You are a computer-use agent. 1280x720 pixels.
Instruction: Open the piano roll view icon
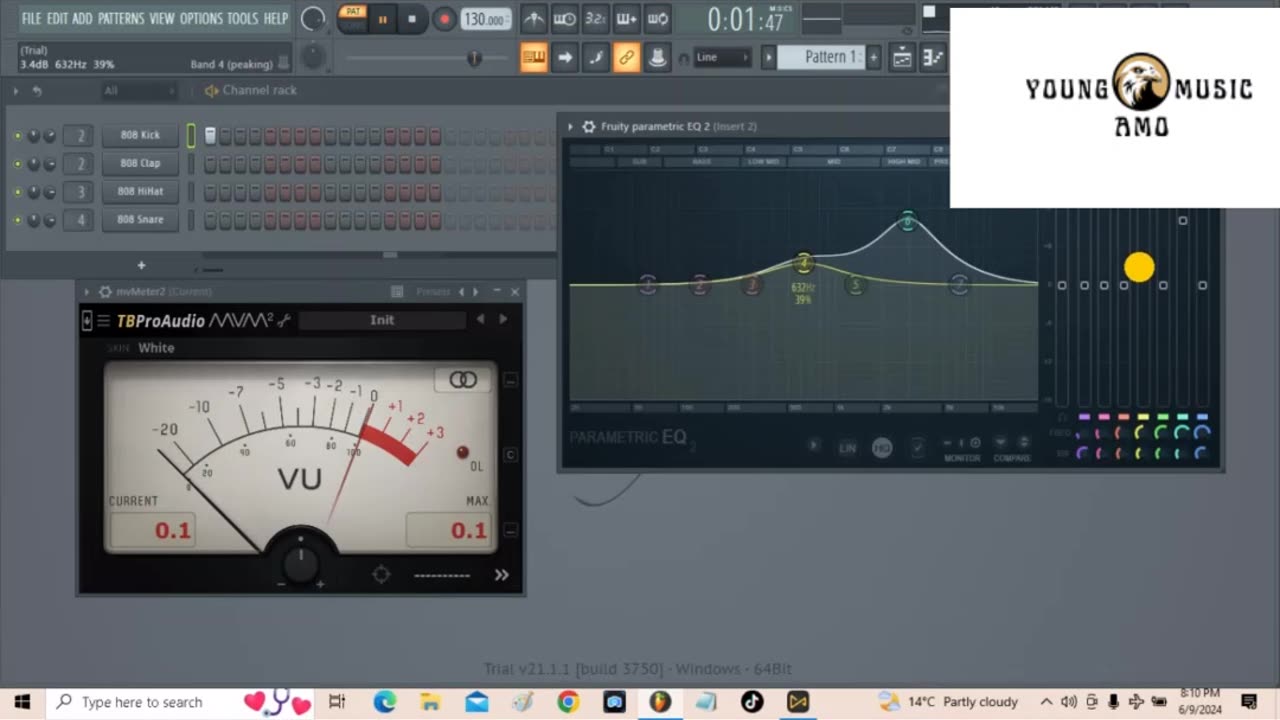click(x=933, y=57)
